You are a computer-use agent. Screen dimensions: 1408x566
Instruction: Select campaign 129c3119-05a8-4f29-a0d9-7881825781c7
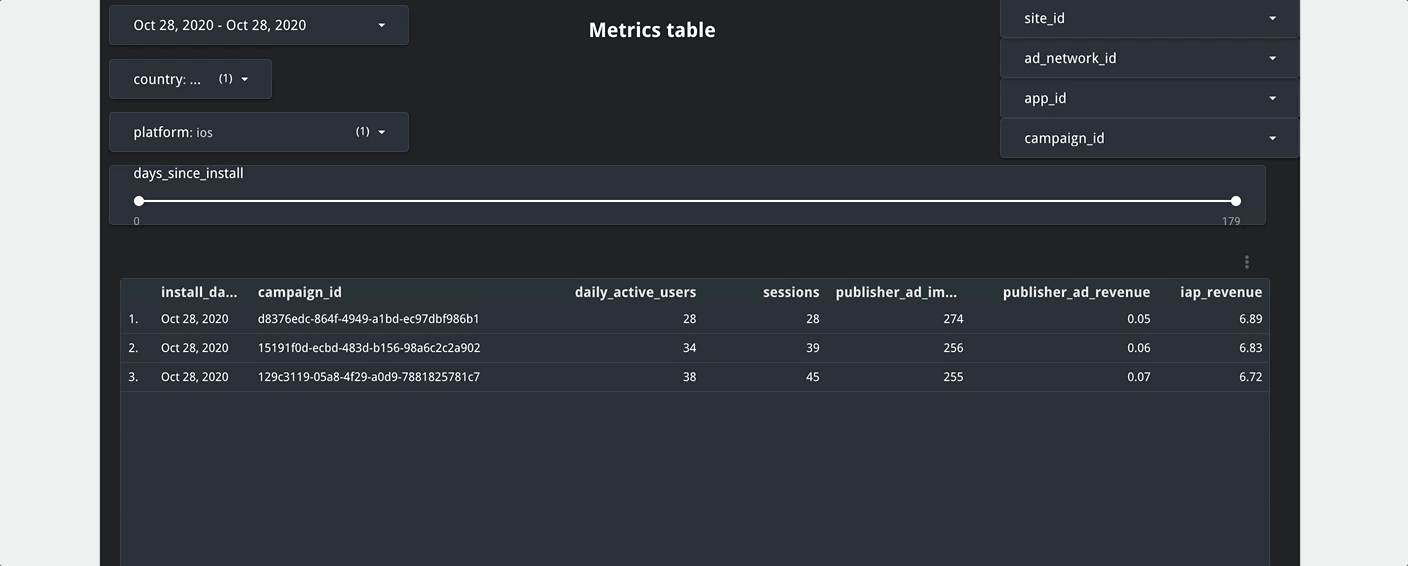pyautogui.click(x=369, y=377)
